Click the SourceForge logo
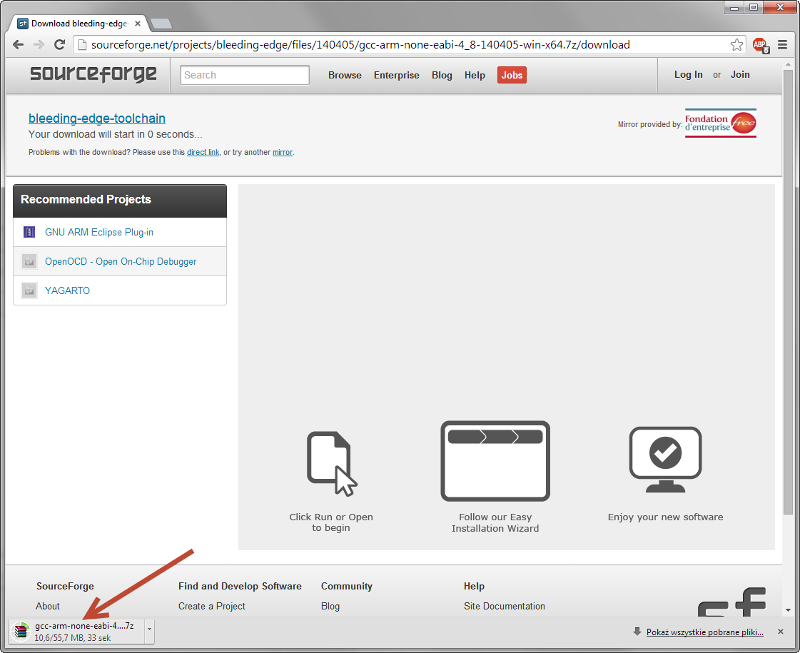 coord(93,74)
